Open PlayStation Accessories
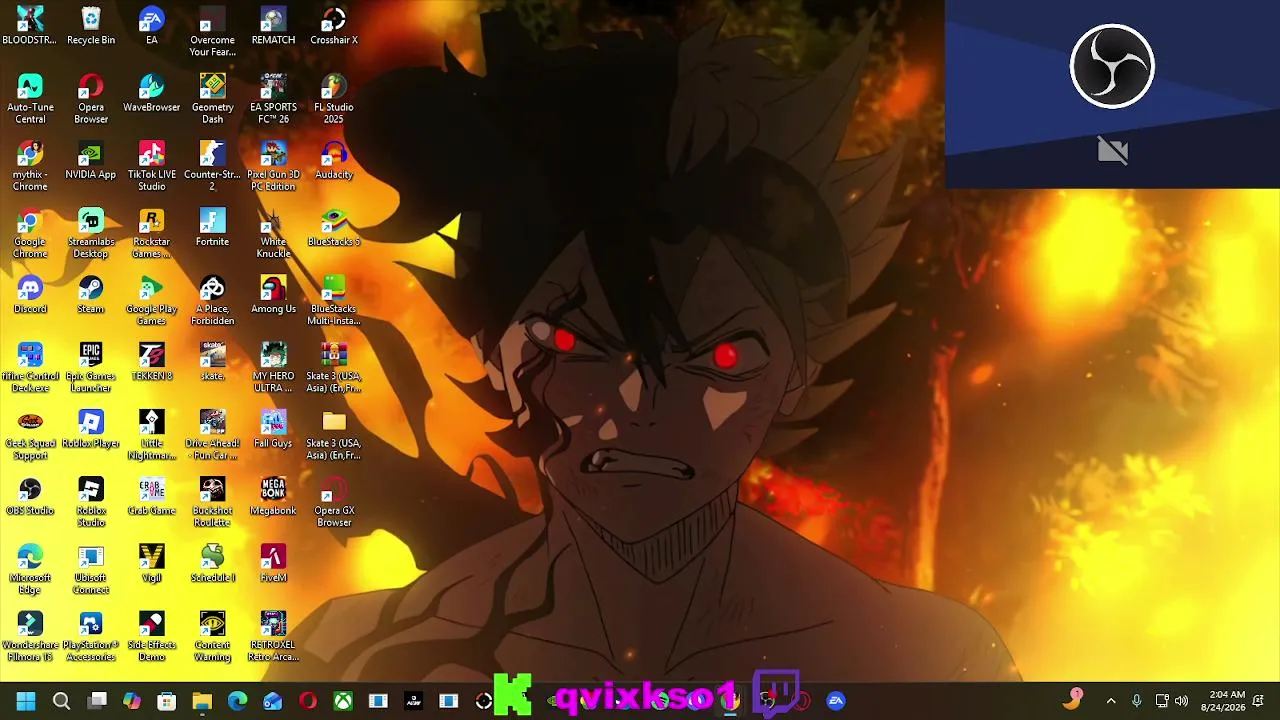The image size is (1280, 720). [91, 635]
